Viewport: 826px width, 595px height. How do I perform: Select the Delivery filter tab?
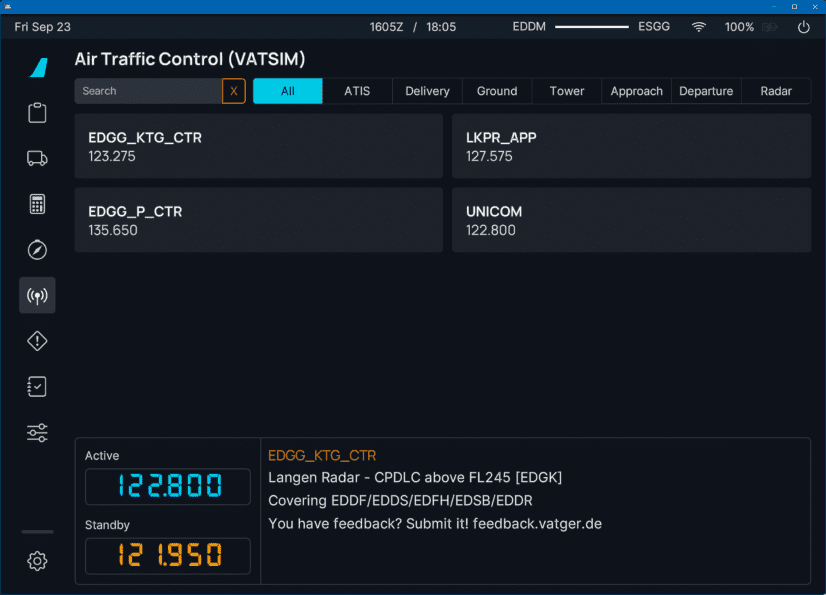427,91
